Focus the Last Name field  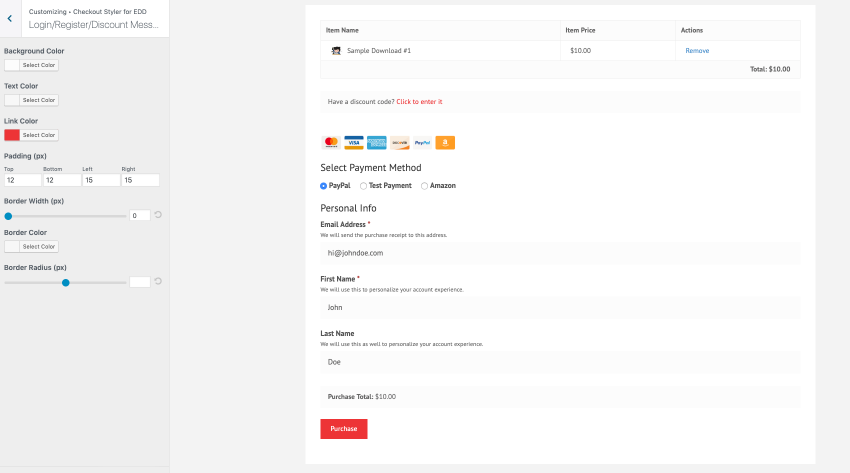coord(560,362)
